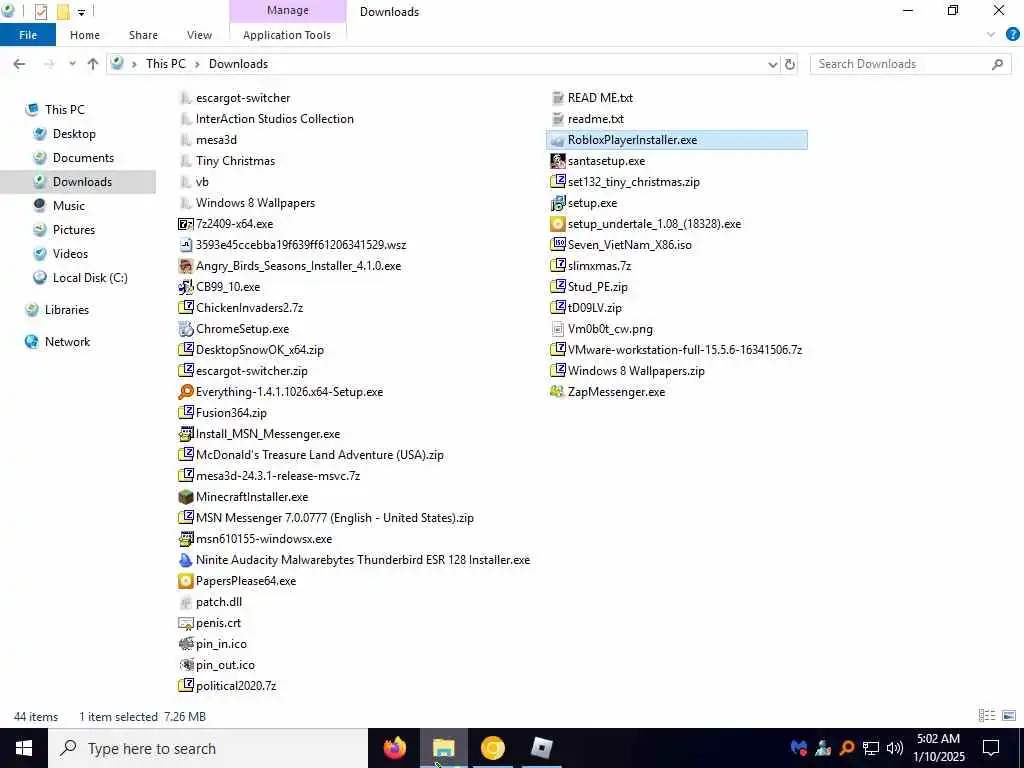Select the Tiny Christmas folder
The height and width of the screenshot is (768, 1024).
click(227, 161)
